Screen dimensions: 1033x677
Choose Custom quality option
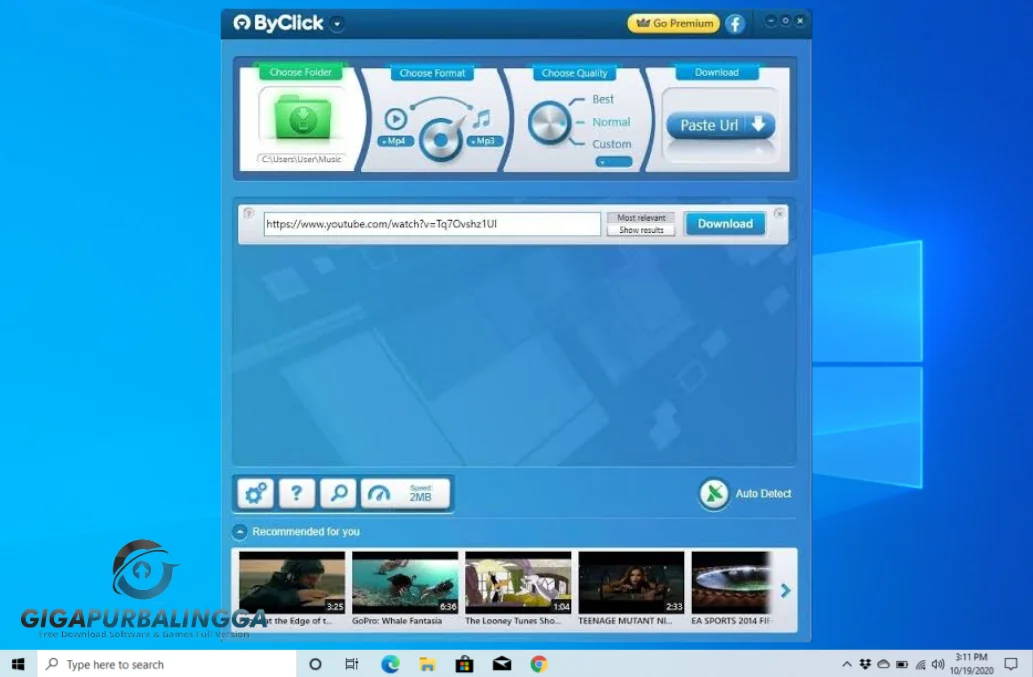611,144
